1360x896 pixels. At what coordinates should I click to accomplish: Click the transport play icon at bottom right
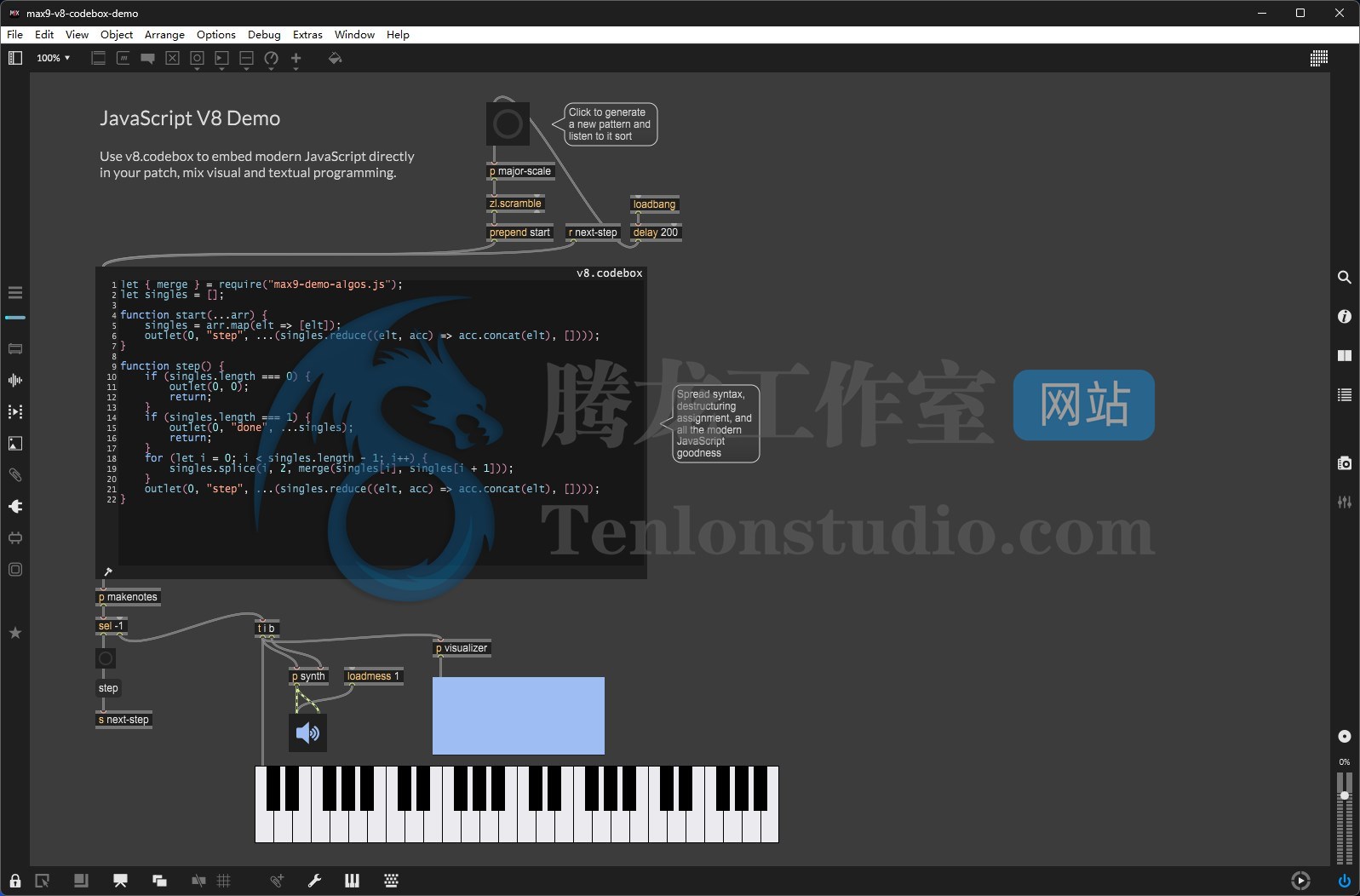pyautogui.click(x=1300, y=881)
